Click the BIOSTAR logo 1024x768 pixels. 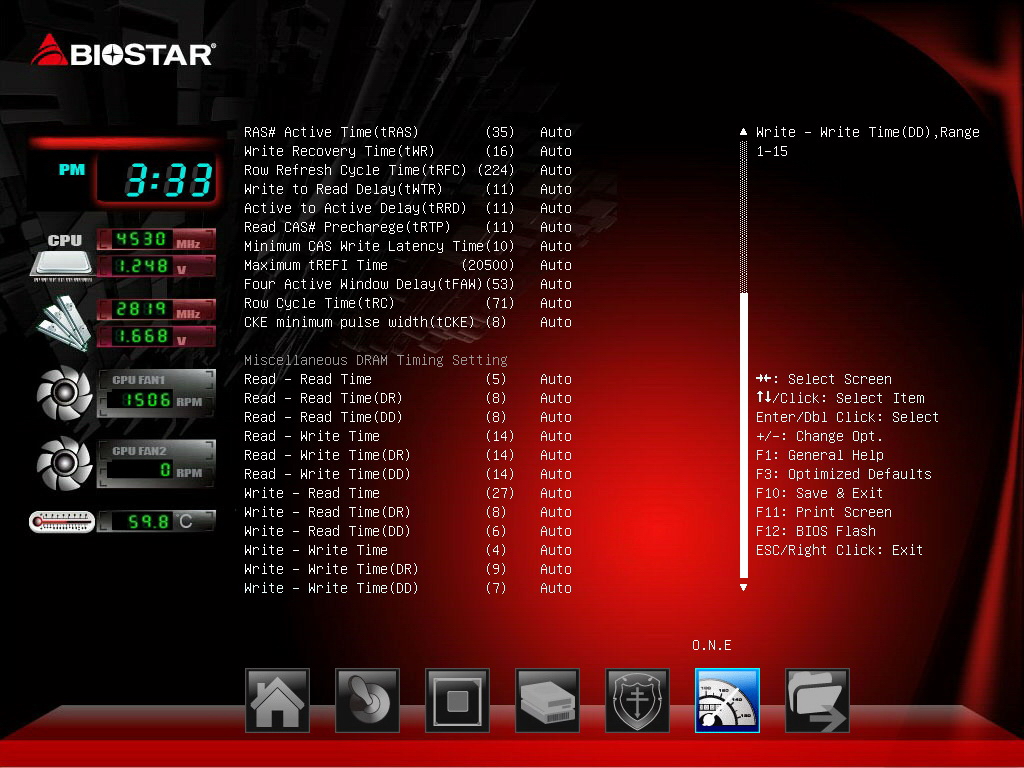(x=123, y=51)
